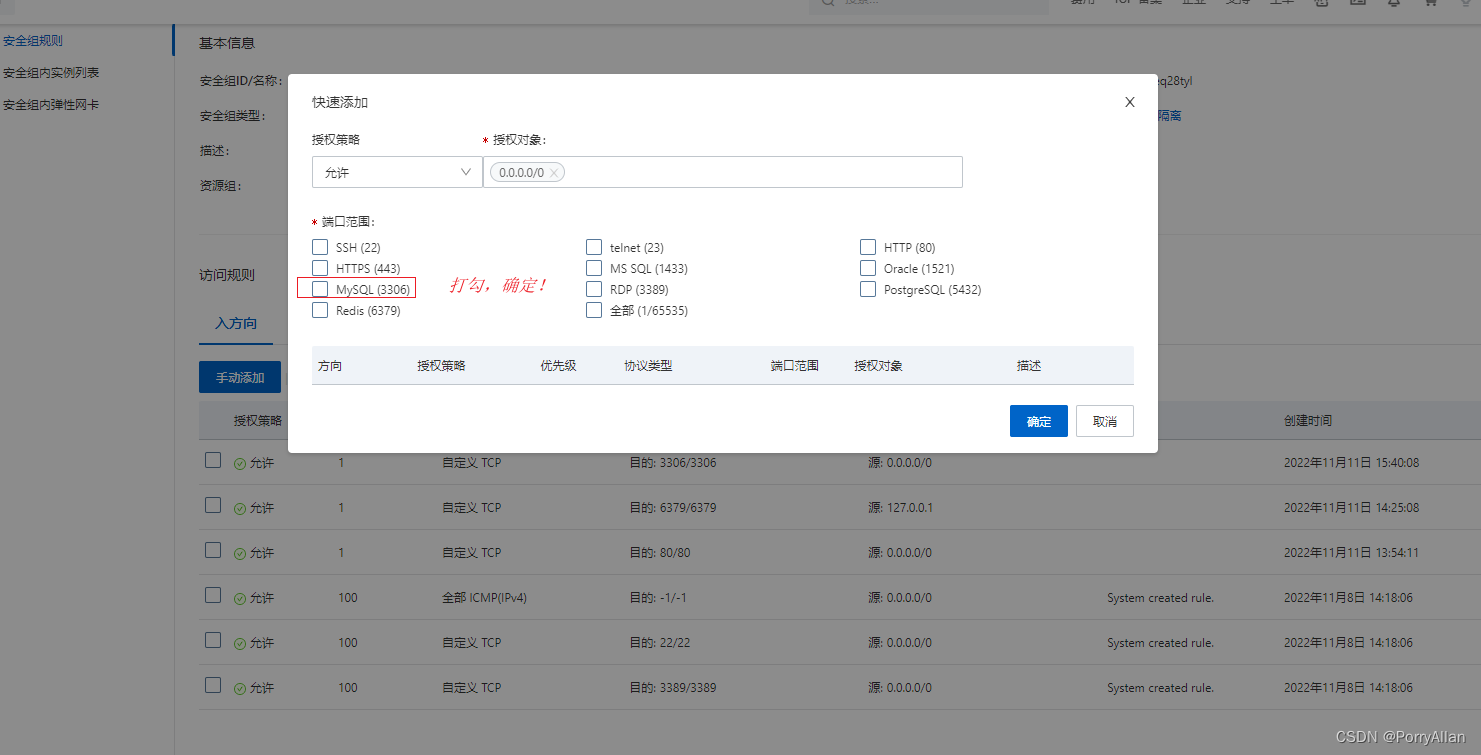The image size is (1481, 755).
Task: Select the row checkbox for ICMP rule -1/-1
Action: [213, 595]
